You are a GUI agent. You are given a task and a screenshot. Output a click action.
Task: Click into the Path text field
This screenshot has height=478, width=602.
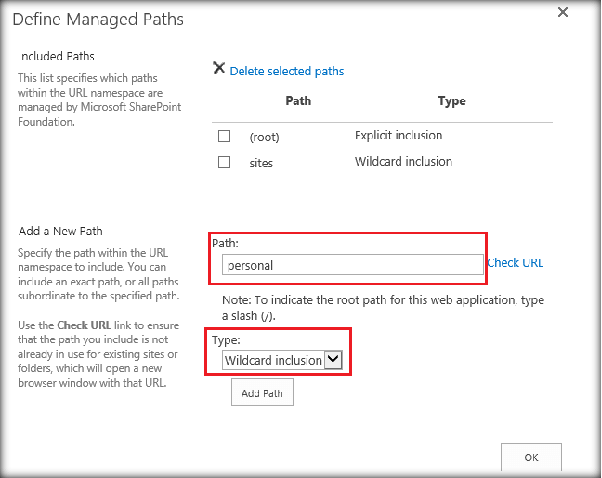[x=352, y=265]
